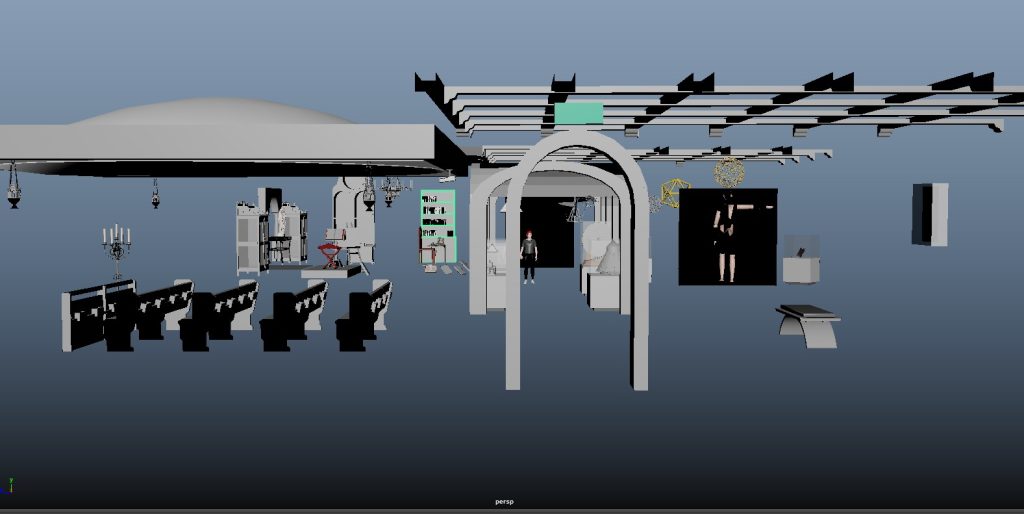The image size is (1024, 514).
Task: Select the standing candelabra with candles
Action: (116, 251)
